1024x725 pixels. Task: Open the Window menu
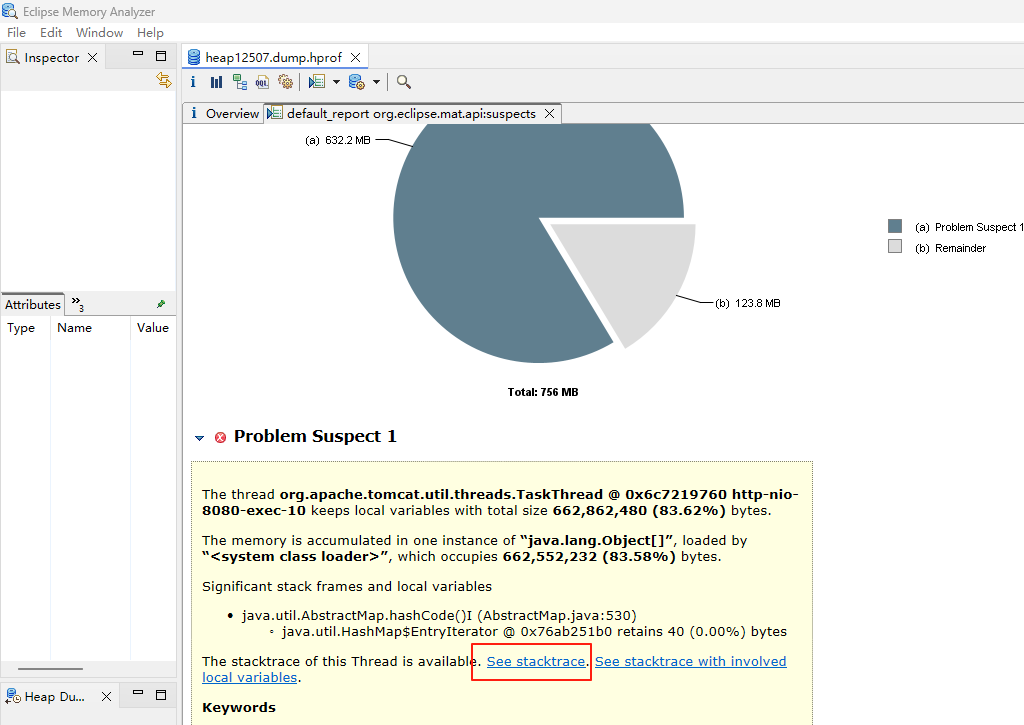[x=99, y=33]
